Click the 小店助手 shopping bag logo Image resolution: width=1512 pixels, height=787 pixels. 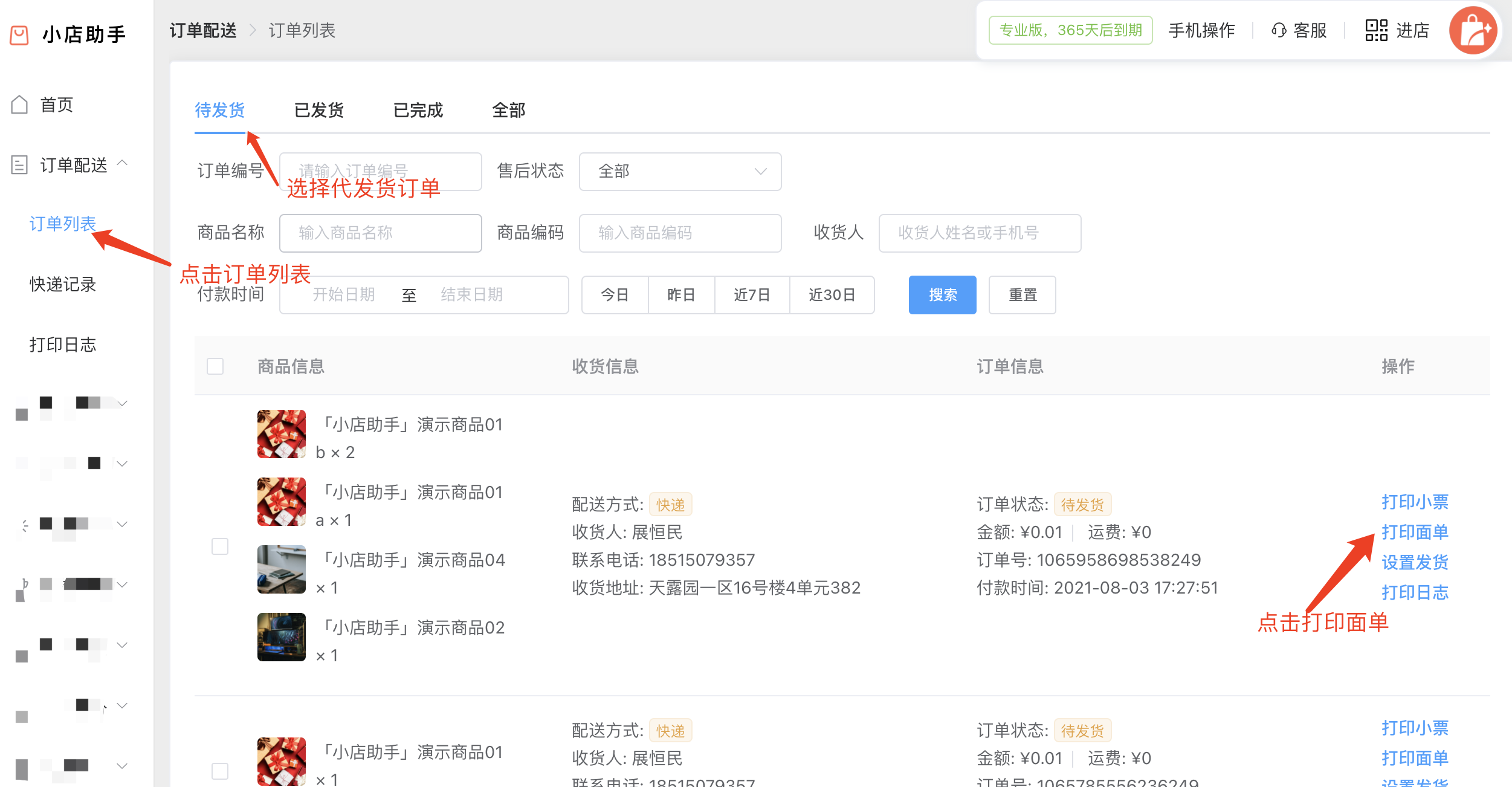(x=19, y=34)
